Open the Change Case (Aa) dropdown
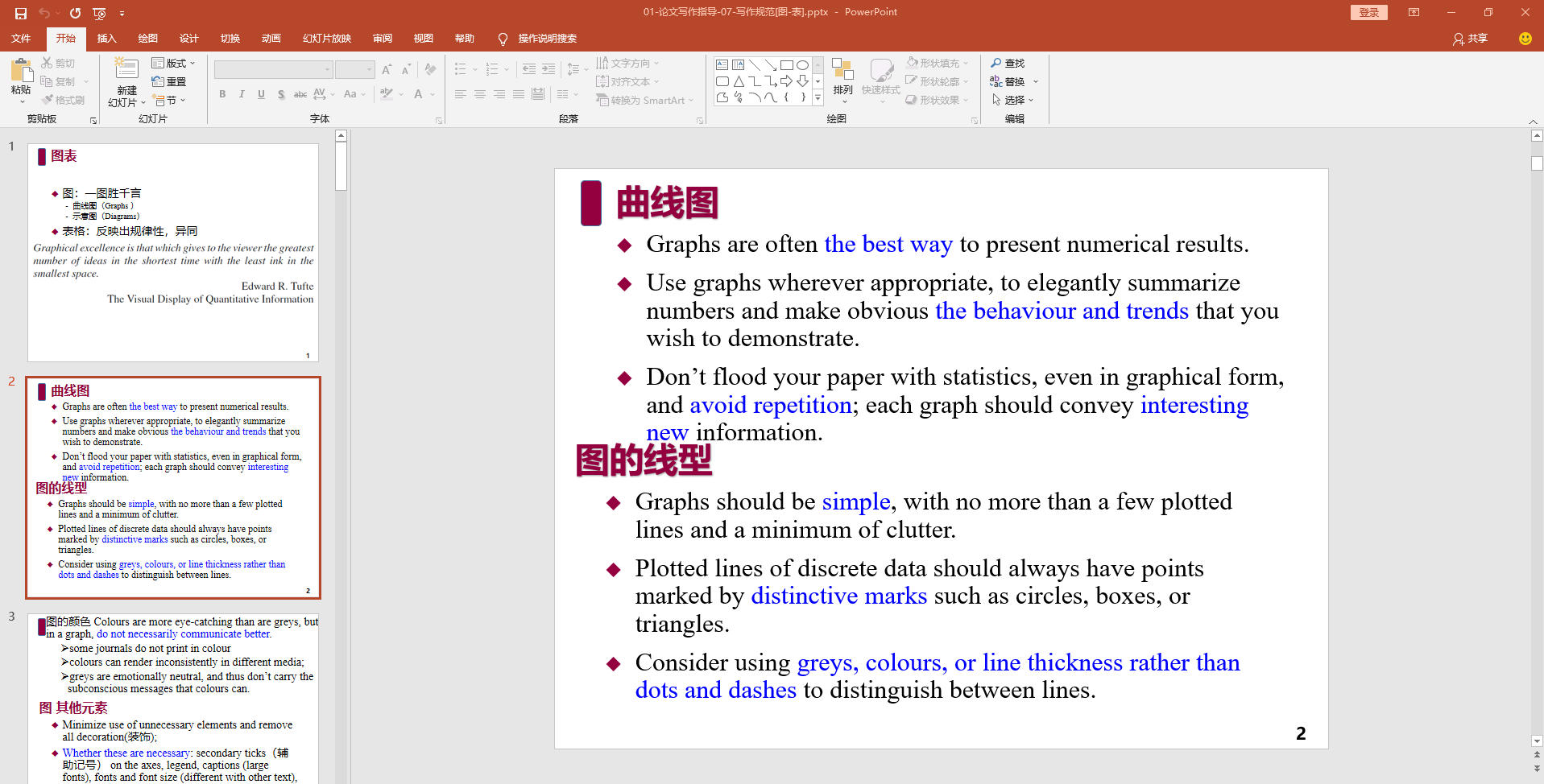This screenshot has width=1544, height=784. coord(354,94)
